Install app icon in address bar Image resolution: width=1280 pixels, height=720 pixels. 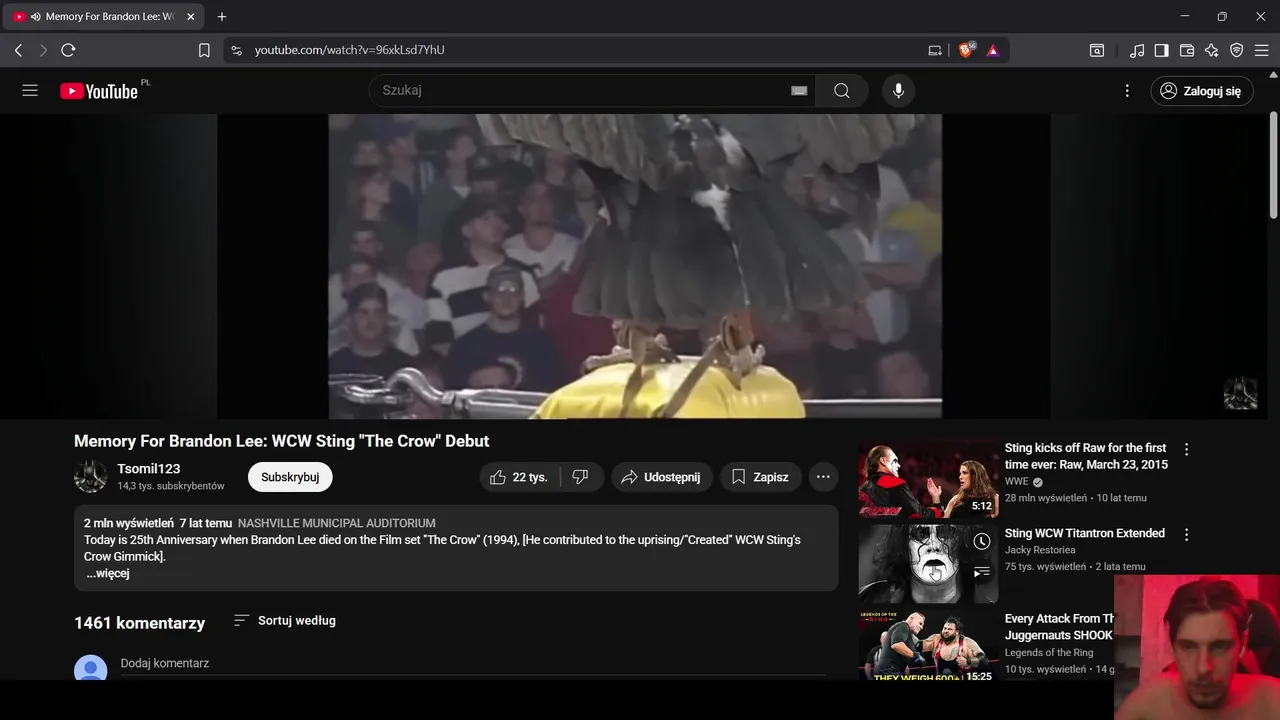point(935,50)
